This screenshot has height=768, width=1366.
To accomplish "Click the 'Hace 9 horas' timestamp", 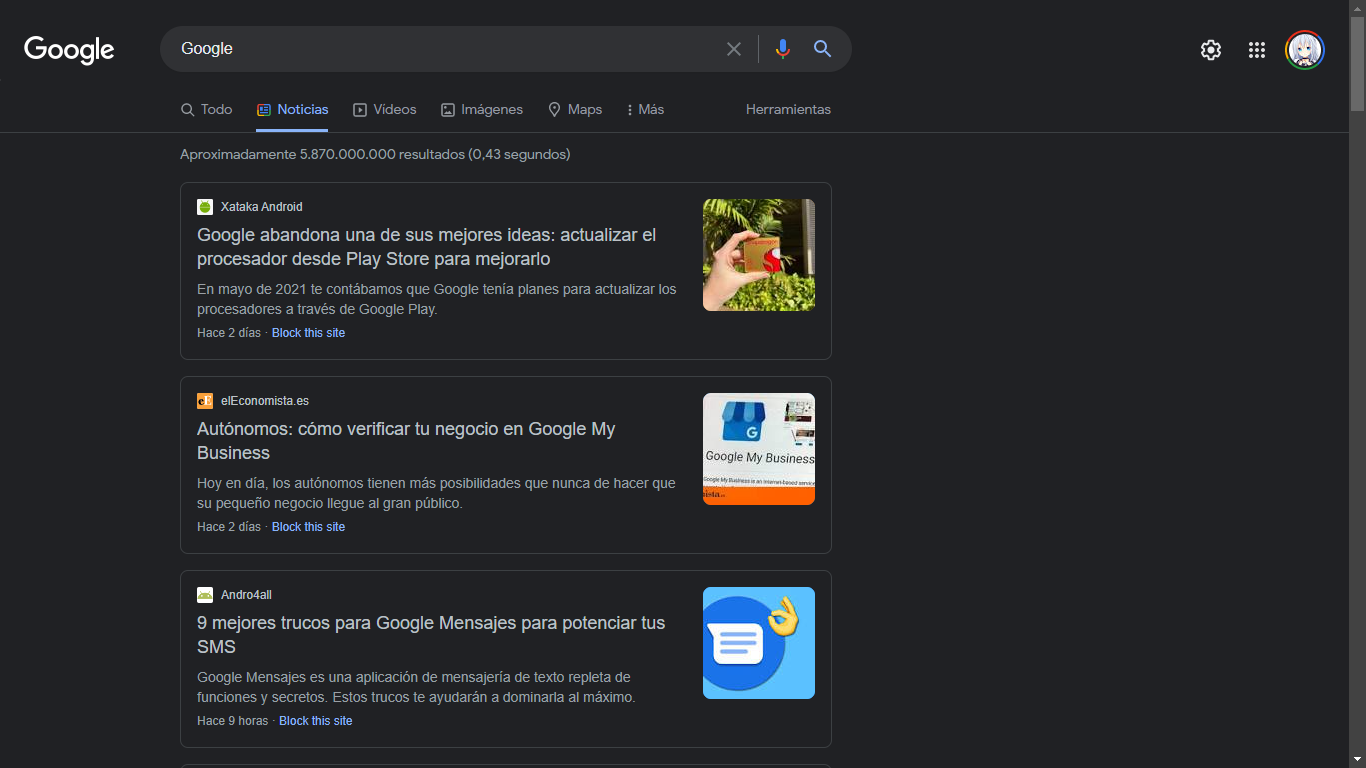I will tap(233, 721).
